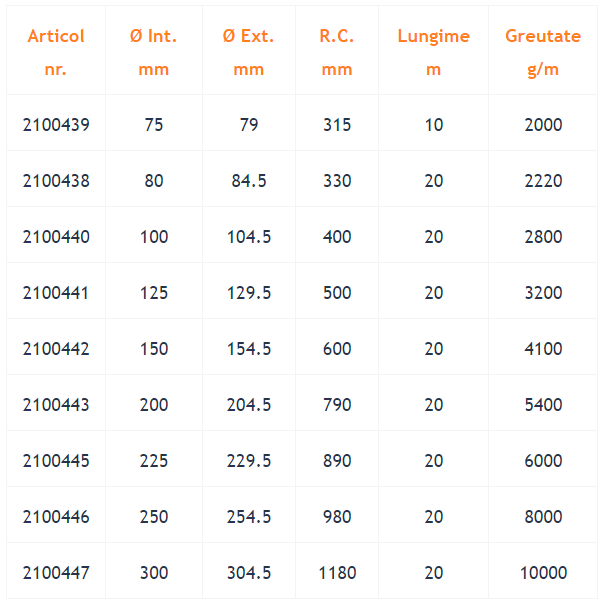Viewport: 604px width, 610px height.
Task: Select the 84.5 external diameter cell
Action: click(249, 179)
